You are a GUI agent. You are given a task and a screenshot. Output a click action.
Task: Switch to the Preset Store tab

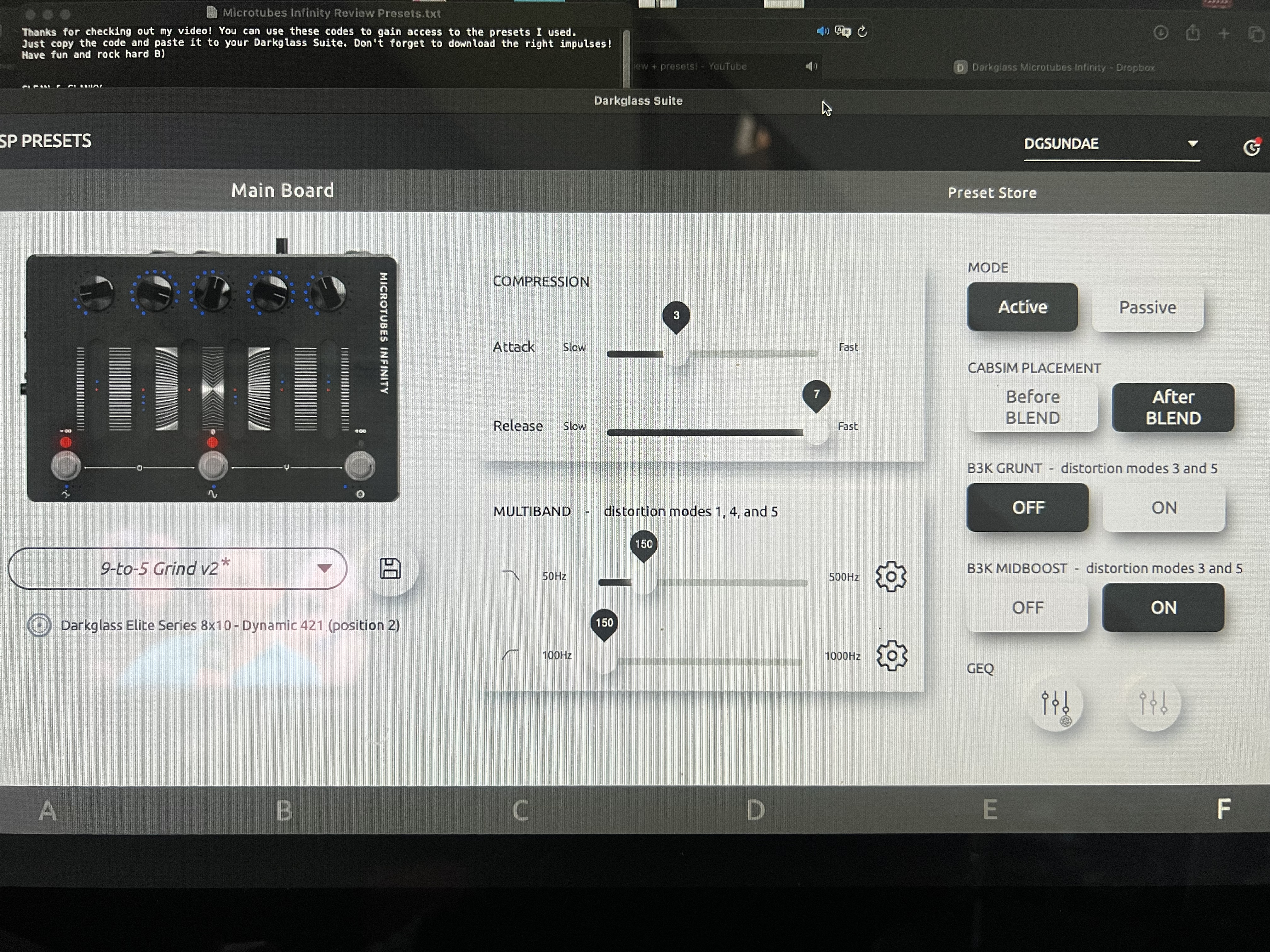coord(992,193)
